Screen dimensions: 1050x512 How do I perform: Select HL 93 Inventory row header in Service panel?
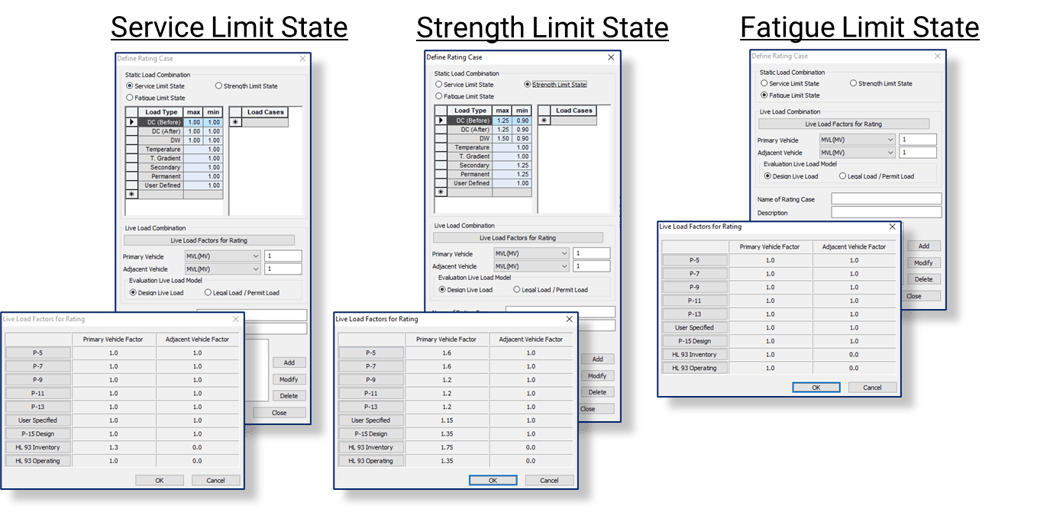[x=36, y=447]
